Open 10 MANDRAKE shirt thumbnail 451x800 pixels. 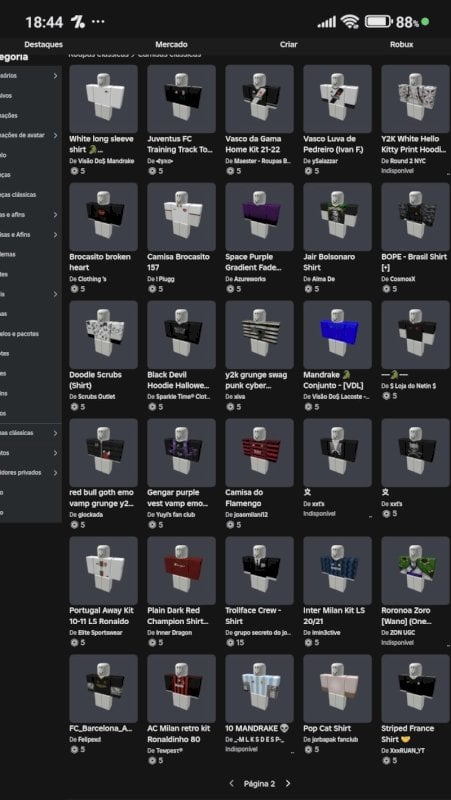pyautogui.click(x=259, y=688)
